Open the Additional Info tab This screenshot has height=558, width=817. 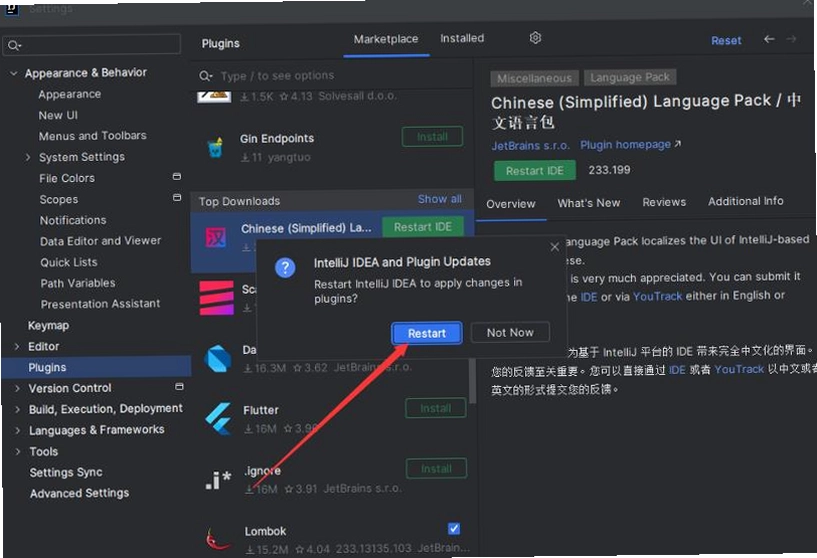coord(745,201)
